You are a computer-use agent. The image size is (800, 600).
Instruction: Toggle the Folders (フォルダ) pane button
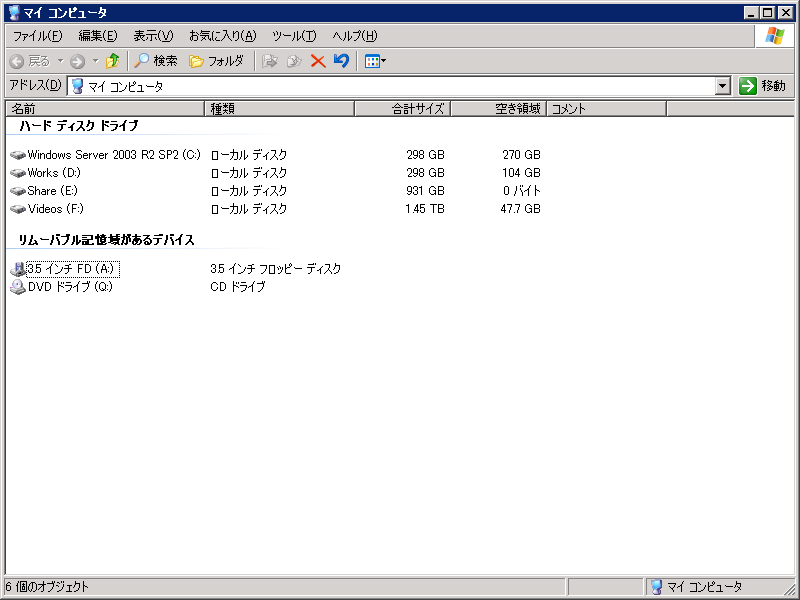point(216,61)
